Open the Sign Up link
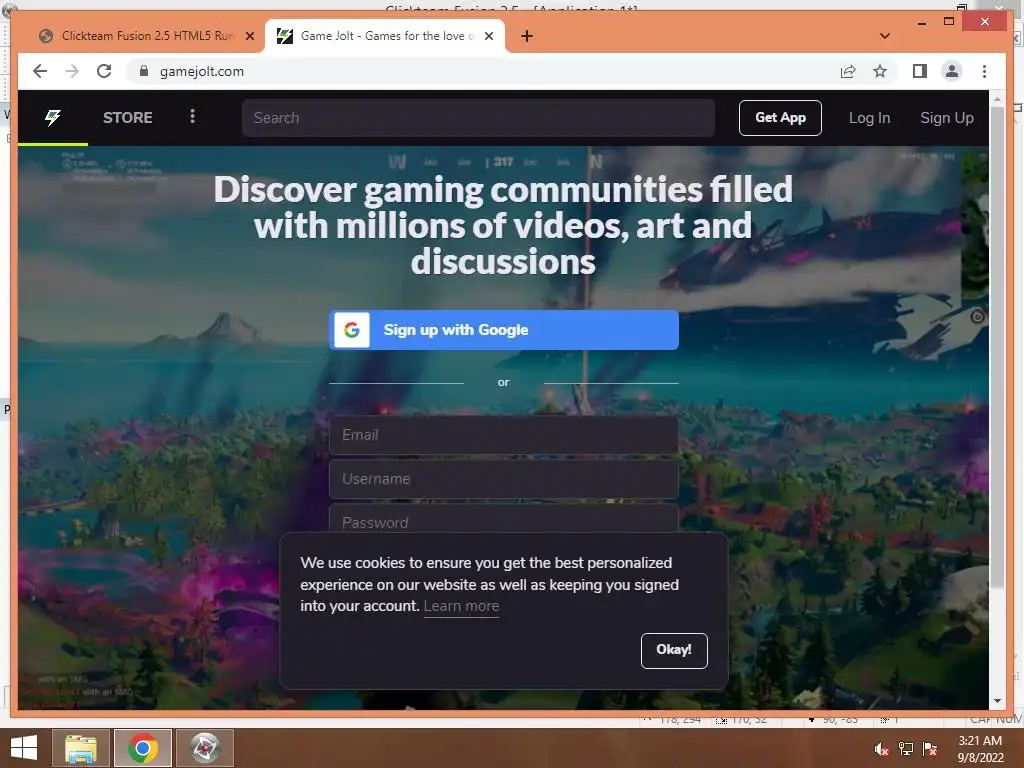The image size is (1024, 768). click(946, 118)
